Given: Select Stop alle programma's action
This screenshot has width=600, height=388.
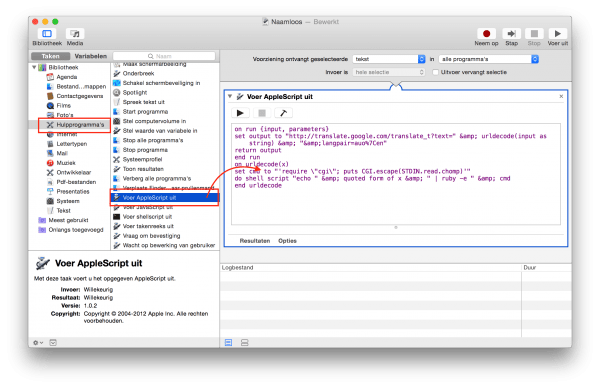Looking at the screenshot, I should tap(148, 140).
